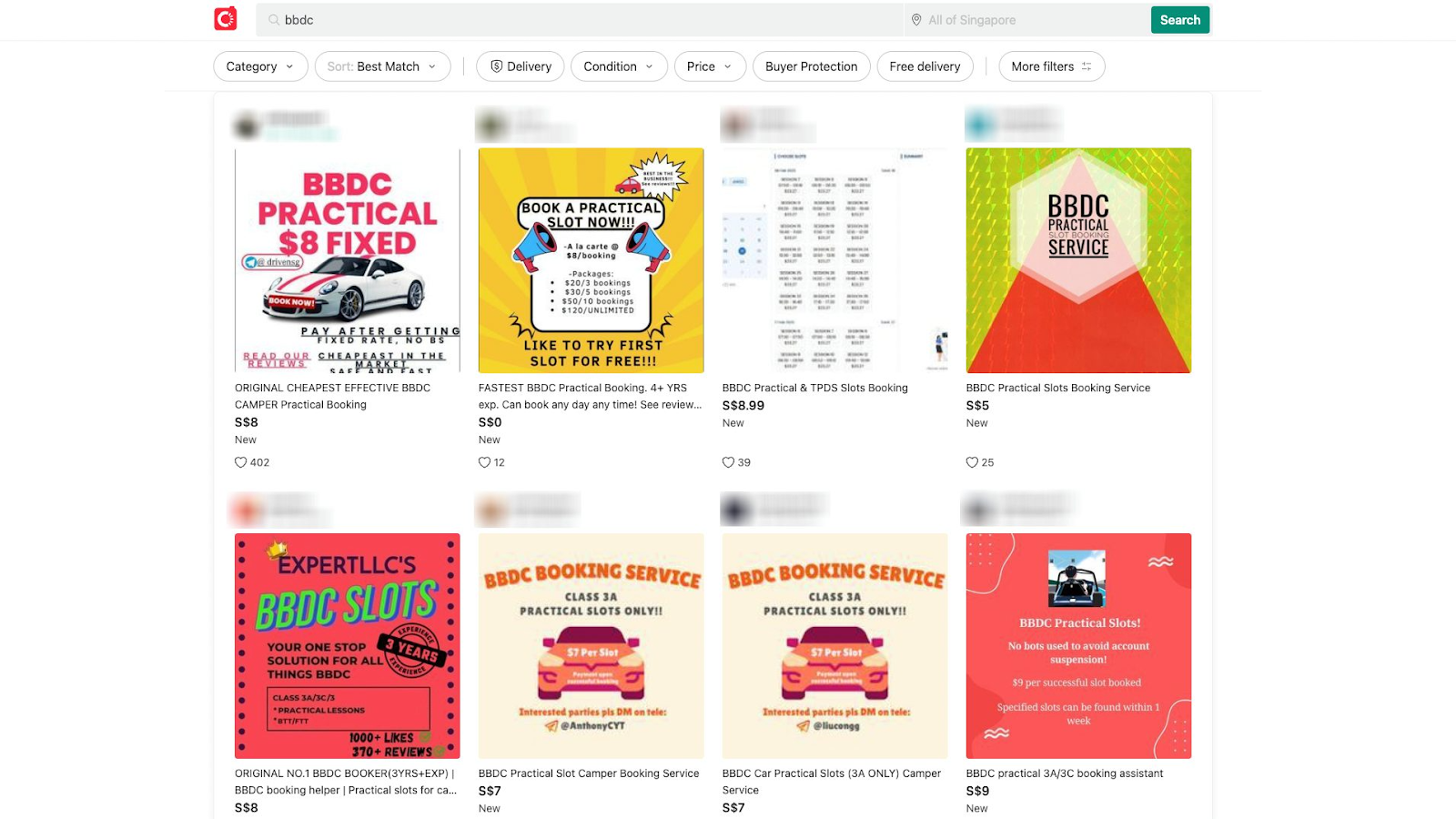The image size is (1456, 819).
Task: Open Book A Practical Slot Now image
Action: (591, 260)
